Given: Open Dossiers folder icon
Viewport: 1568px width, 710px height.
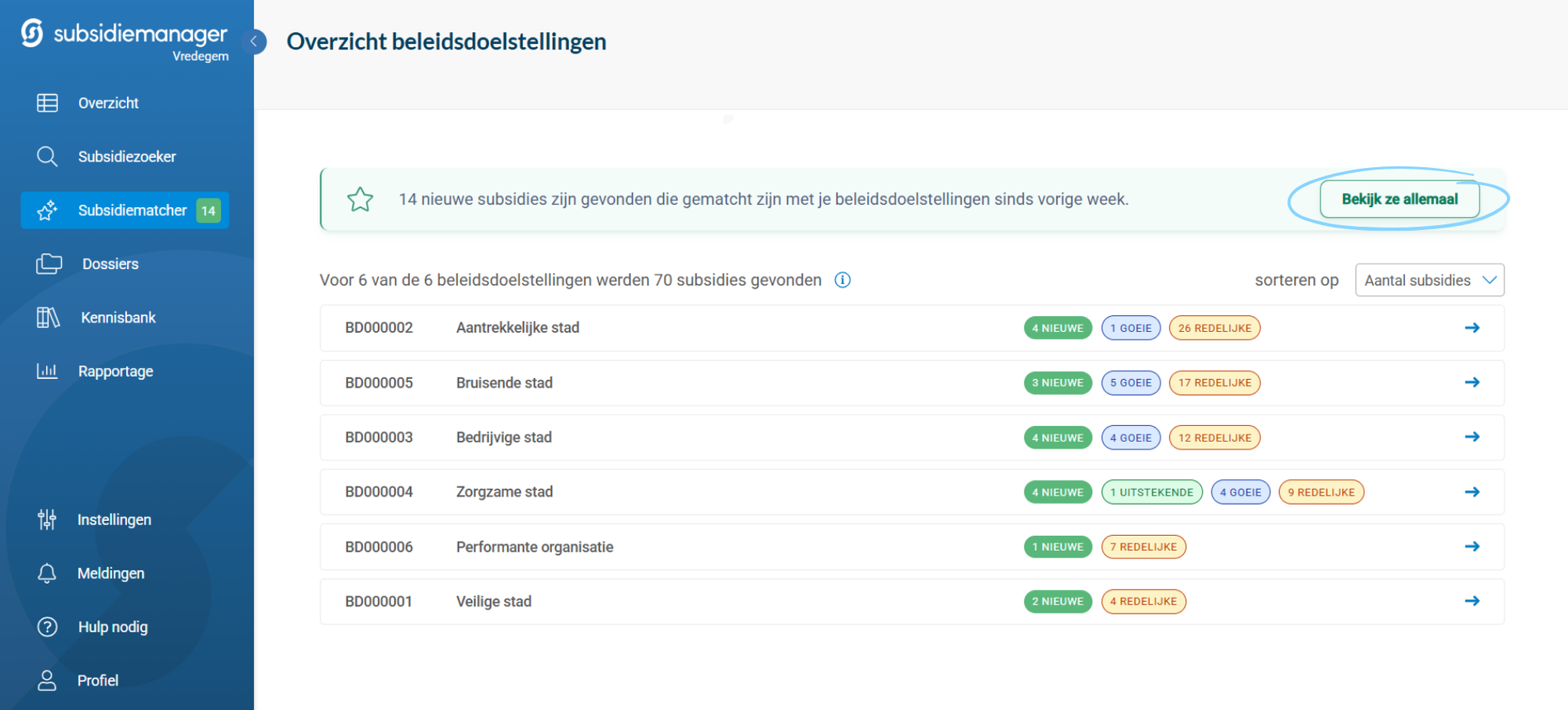Looking at the screenshot, I should click(x=49, y=264).
